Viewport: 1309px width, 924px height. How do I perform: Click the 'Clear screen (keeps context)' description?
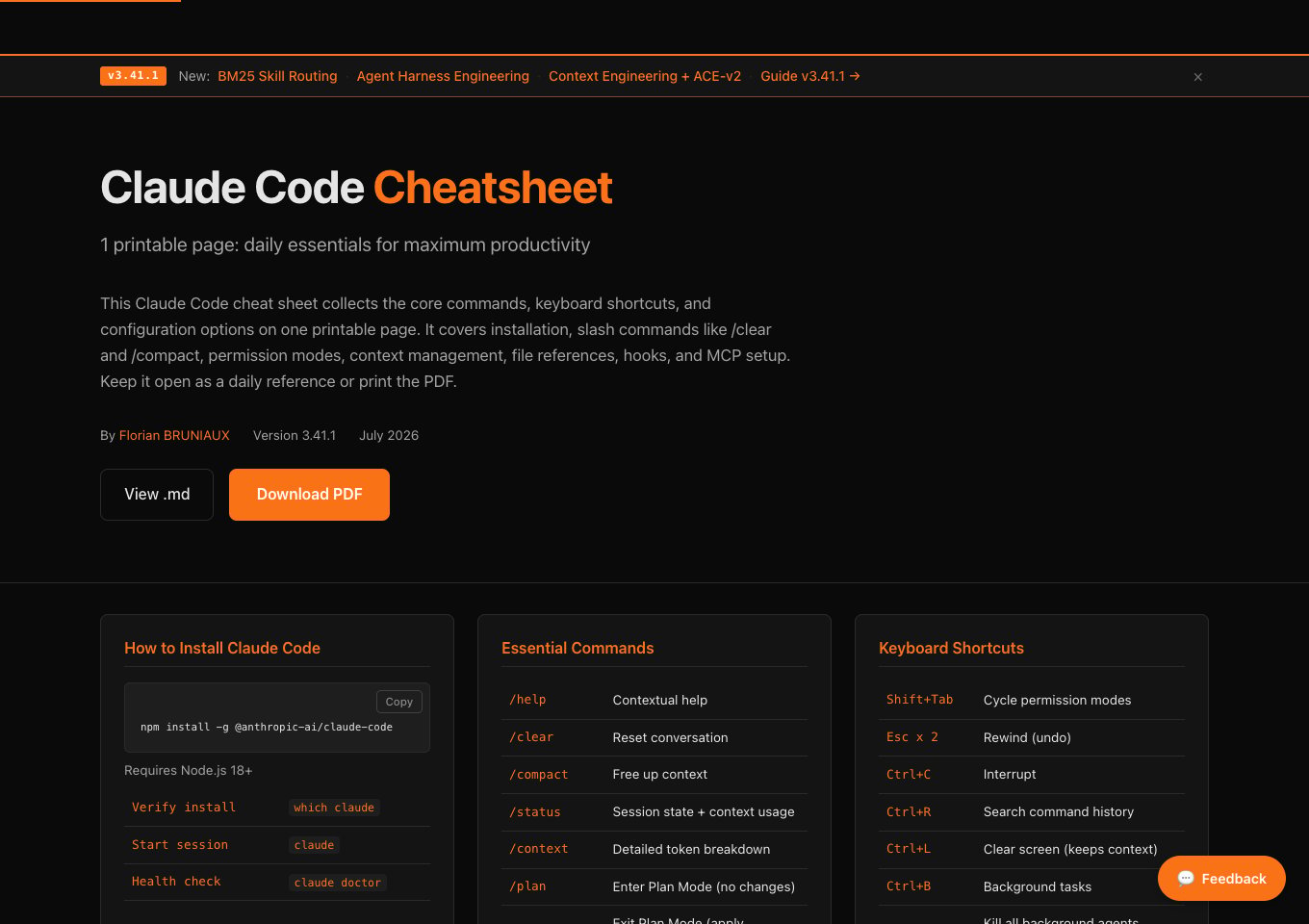[x=1070, y=849]
